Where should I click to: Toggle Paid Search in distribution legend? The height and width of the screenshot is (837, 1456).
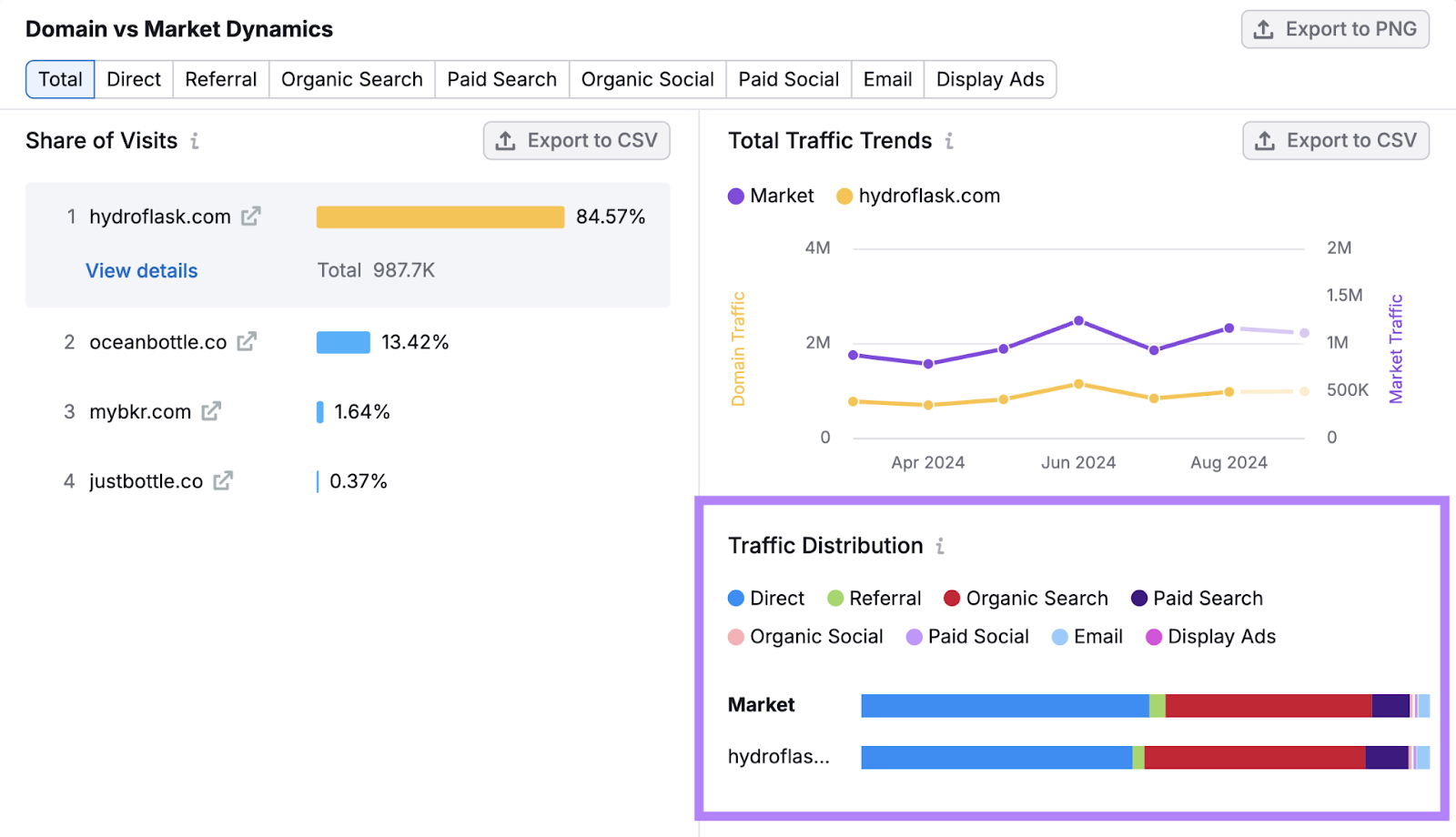(1197, 598)
